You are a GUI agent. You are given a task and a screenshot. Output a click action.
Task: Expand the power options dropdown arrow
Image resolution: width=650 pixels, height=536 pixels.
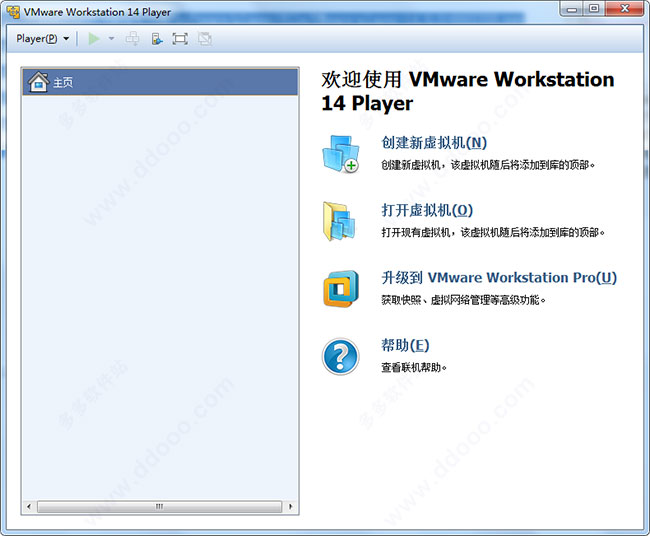111,39
